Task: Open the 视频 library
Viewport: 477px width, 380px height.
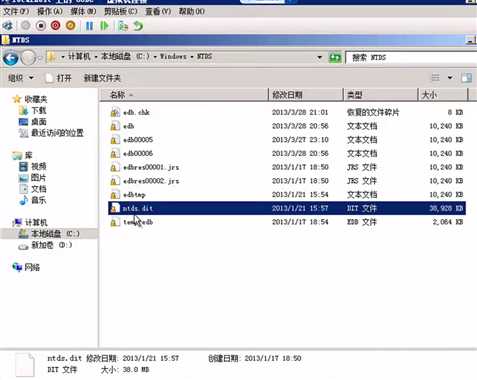Action: tap(33, 166)
